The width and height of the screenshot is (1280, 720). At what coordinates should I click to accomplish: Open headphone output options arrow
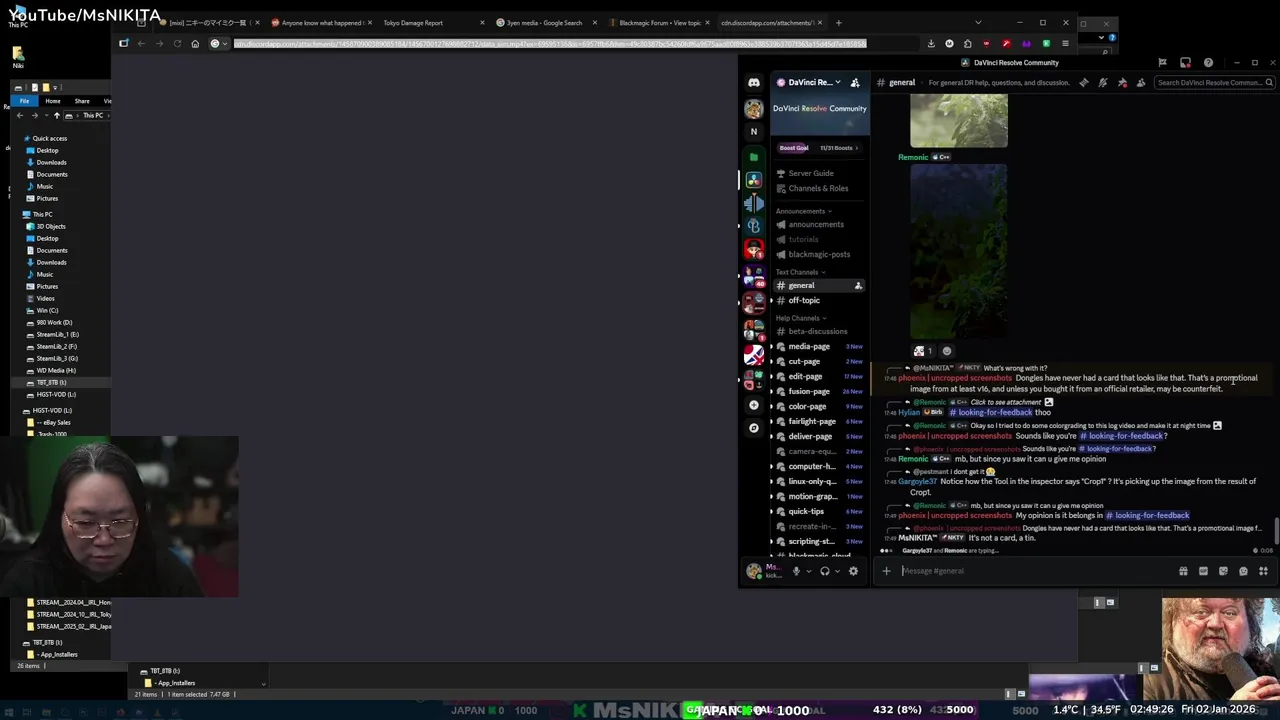pos(837,571)
